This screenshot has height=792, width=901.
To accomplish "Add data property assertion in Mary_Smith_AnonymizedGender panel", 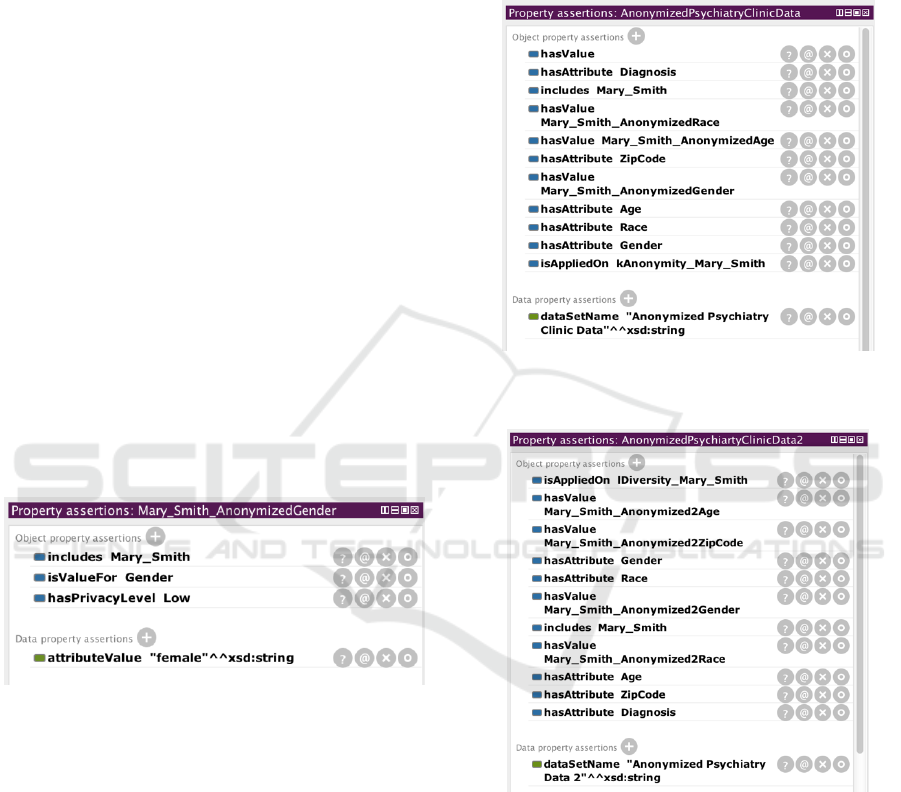I will pyautogui.click(x=146, y=637).
